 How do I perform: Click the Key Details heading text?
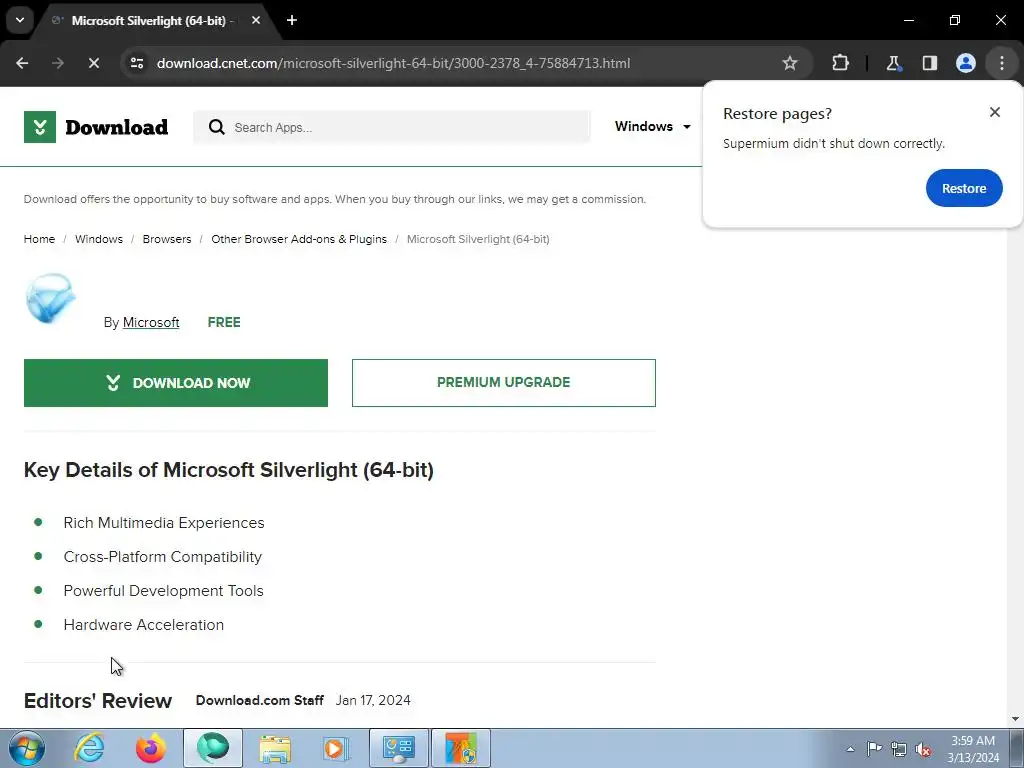[229, 470]
